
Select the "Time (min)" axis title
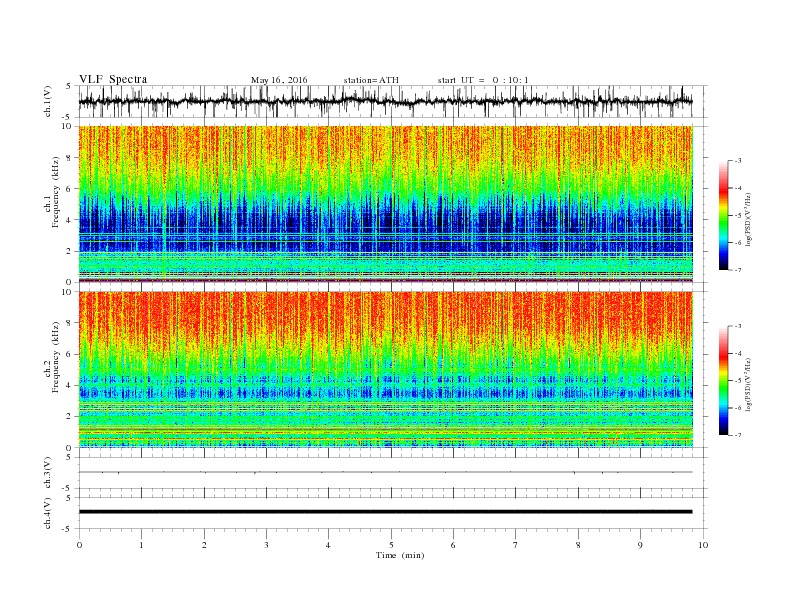point(400,555)
